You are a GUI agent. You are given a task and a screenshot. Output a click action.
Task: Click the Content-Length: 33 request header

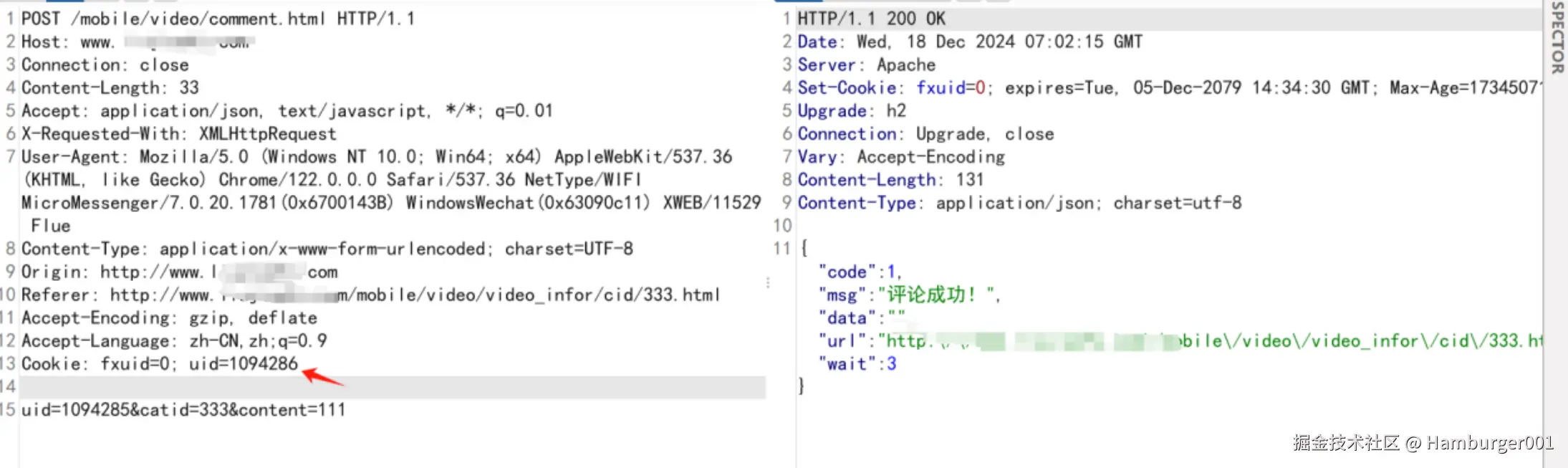tap(110, 88)
